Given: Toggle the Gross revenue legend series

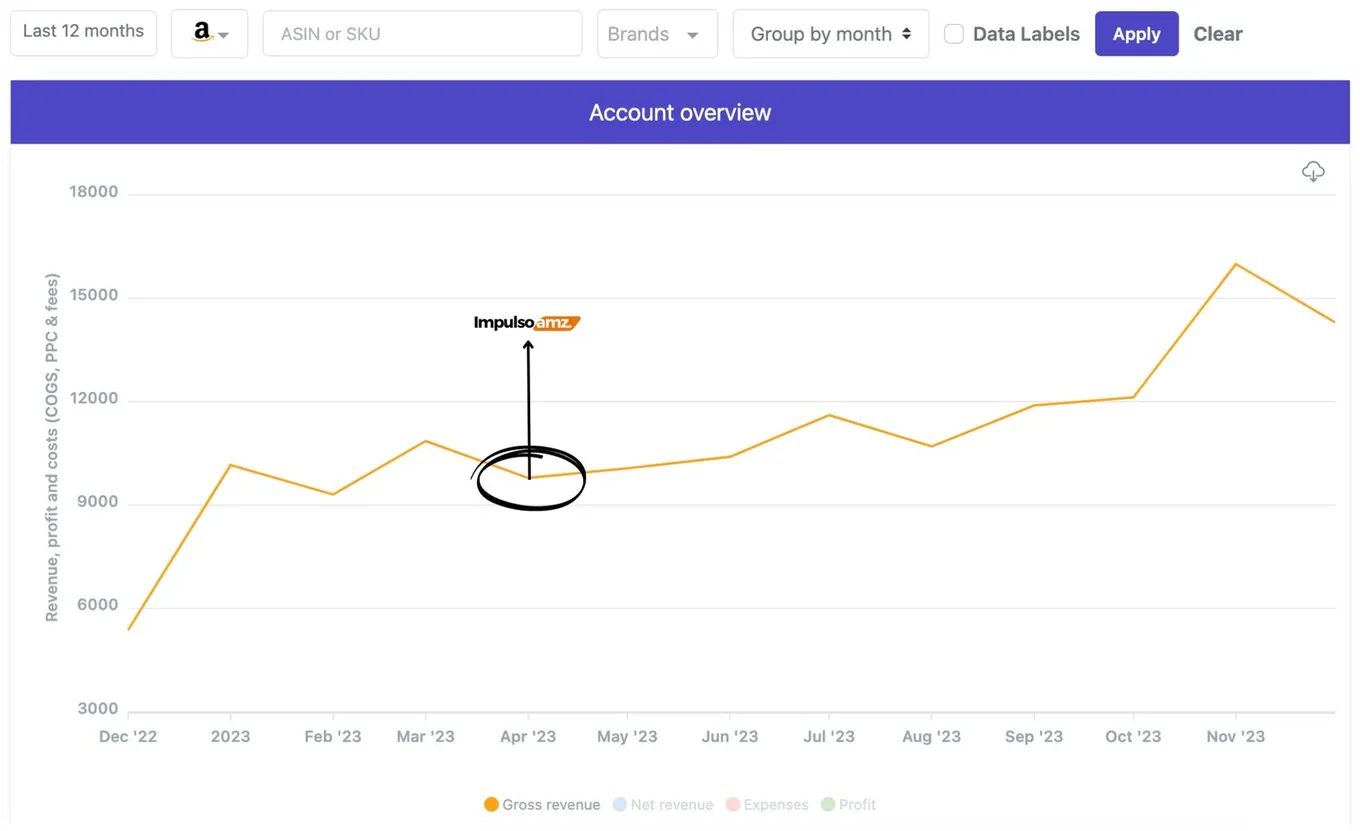Looking at the screenshot, I should pyautogui.click(x=542, y=805).
